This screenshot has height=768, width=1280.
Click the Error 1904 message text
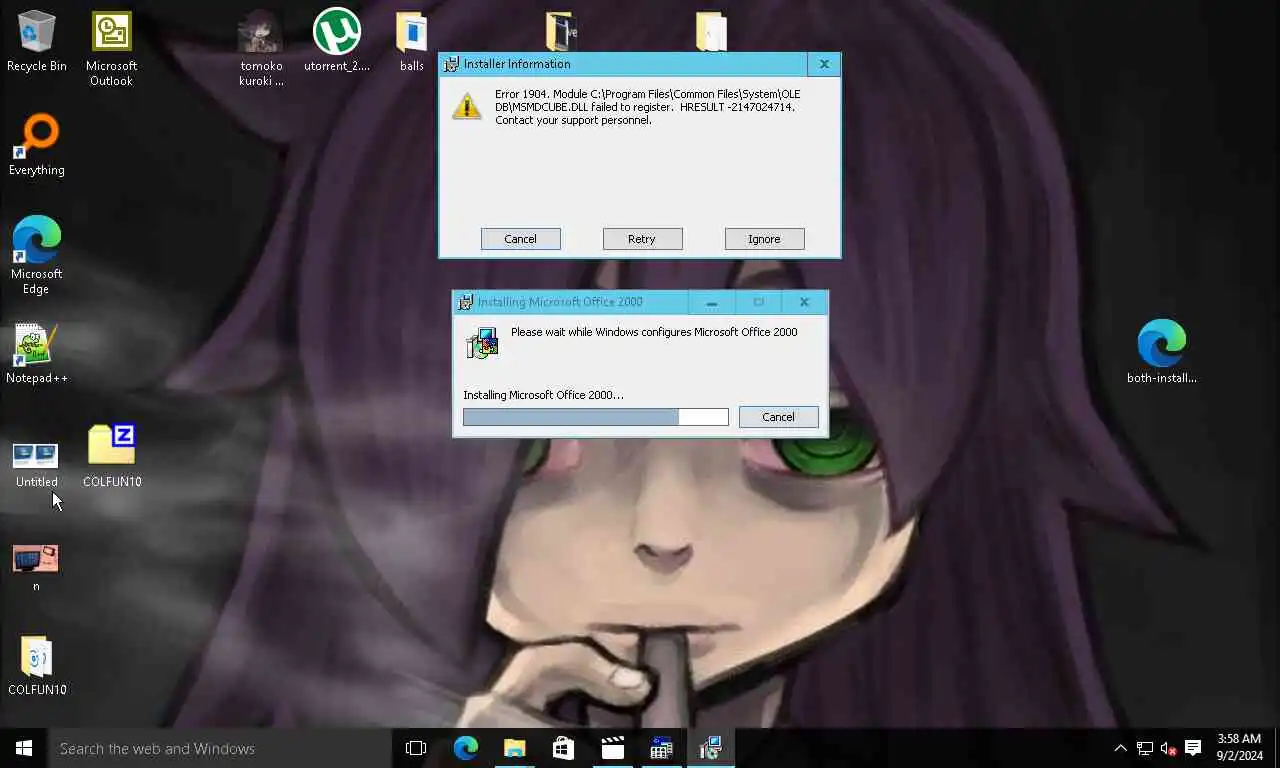click(x=648, y=107)
